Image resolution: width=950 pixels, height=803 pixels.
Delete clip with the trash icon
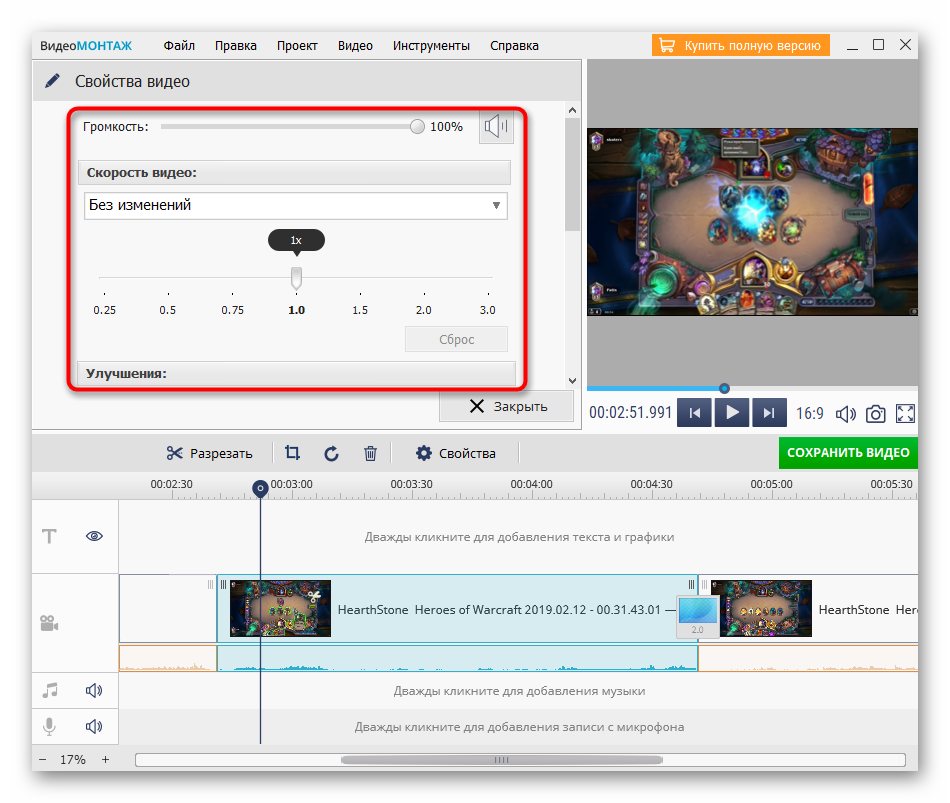click(370, 453)
